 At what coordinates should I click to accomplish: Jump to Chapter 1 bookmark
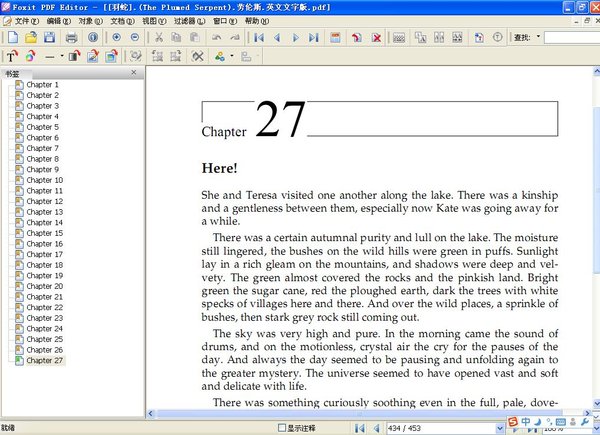pos(42,85)
